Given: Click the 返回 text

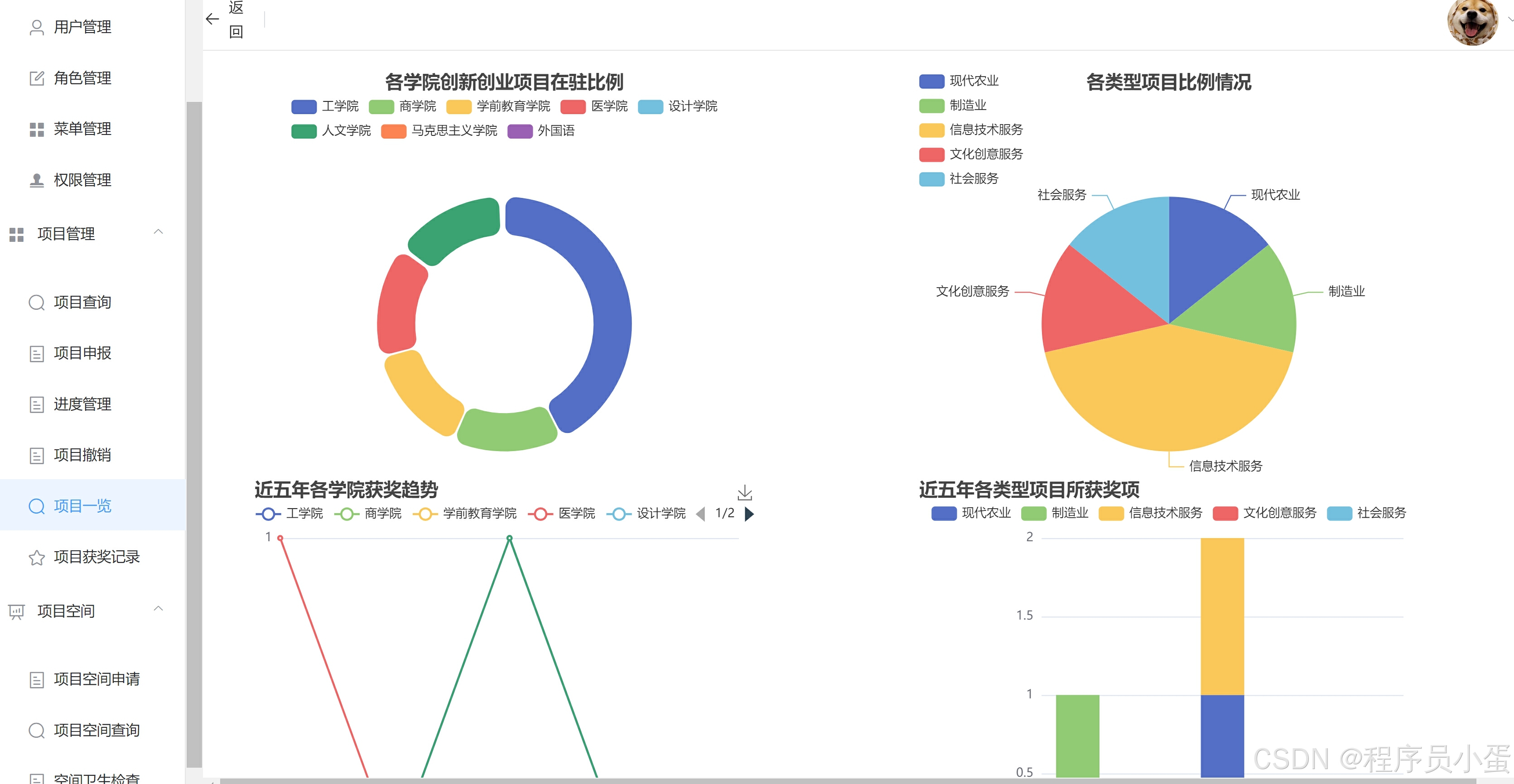Looking at the screenshot, I should pyautogui.click(x=236, y=19).
